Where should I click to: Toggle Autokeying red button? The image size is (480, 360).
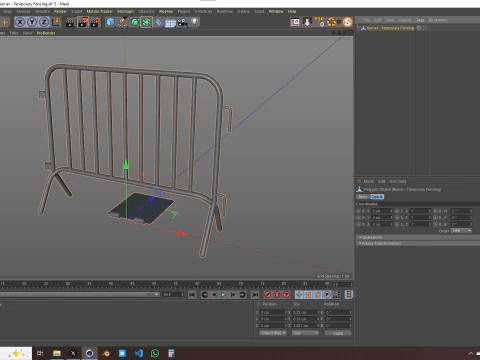(x=277, y=295)
